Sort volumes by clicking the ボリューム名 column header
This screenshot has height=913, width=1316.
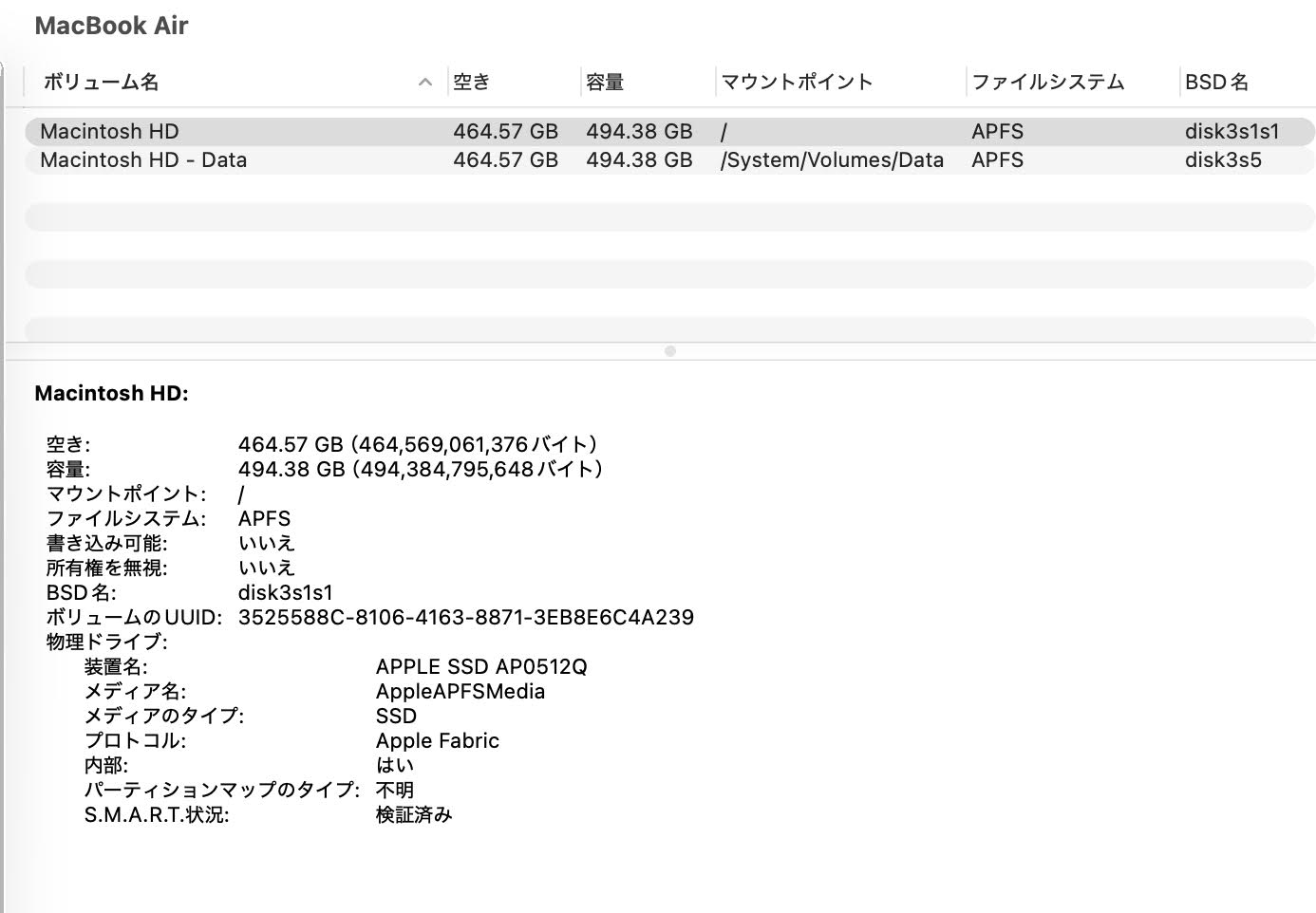point(102,83)
